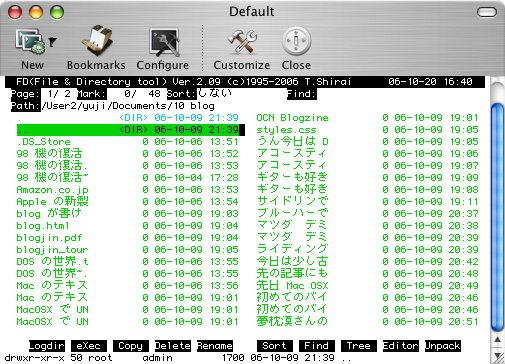Open the dropdown arrow beside New

point(52,42)
